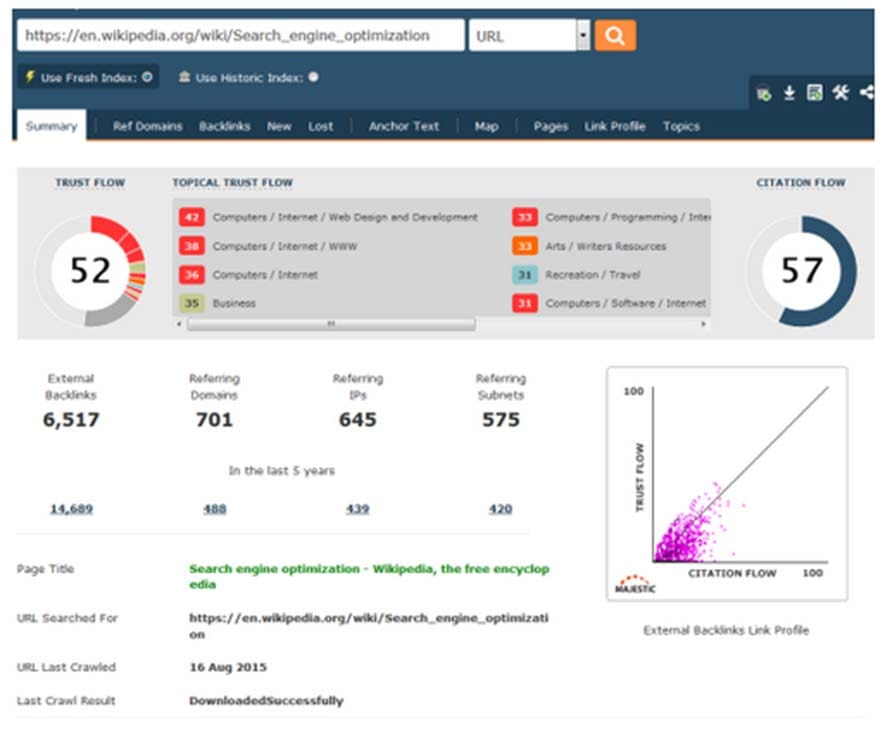Viewport: 885px width, 730px height.
Task: Click the 488 referring domains link
Action: tap(214, 509)
